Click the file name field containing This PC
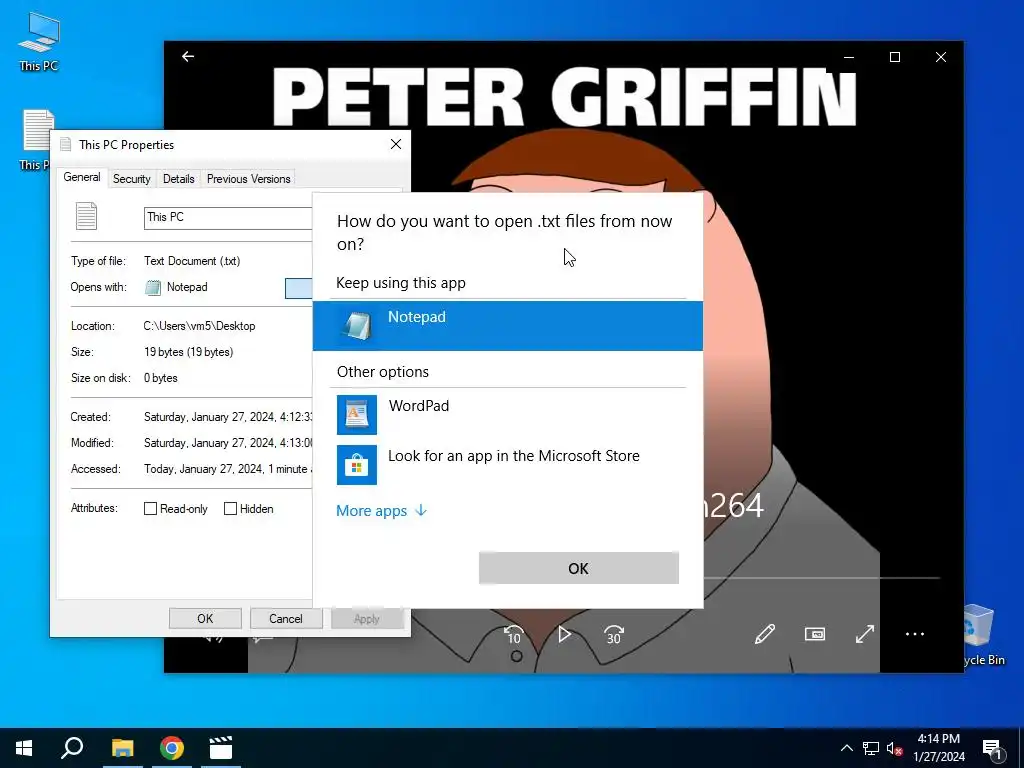Image resolution: width=1024 pixels, height=768 pixels. 228,217
